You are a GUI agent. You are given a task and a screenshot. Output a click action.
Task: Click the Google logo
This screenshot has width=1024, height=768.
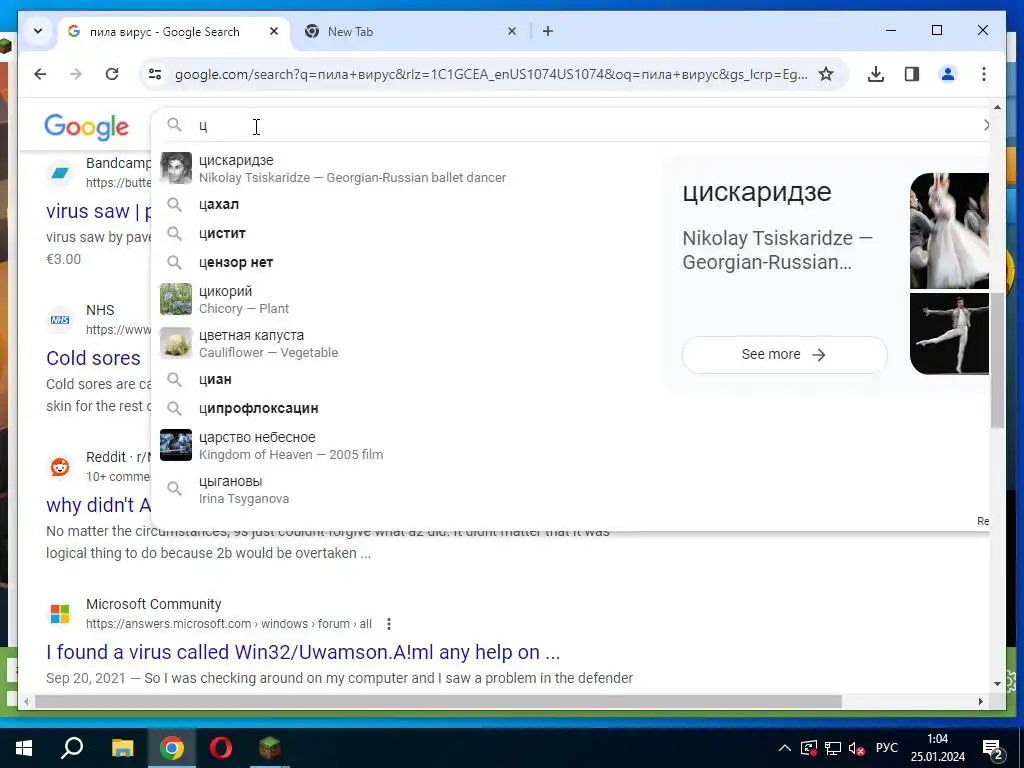86,127
